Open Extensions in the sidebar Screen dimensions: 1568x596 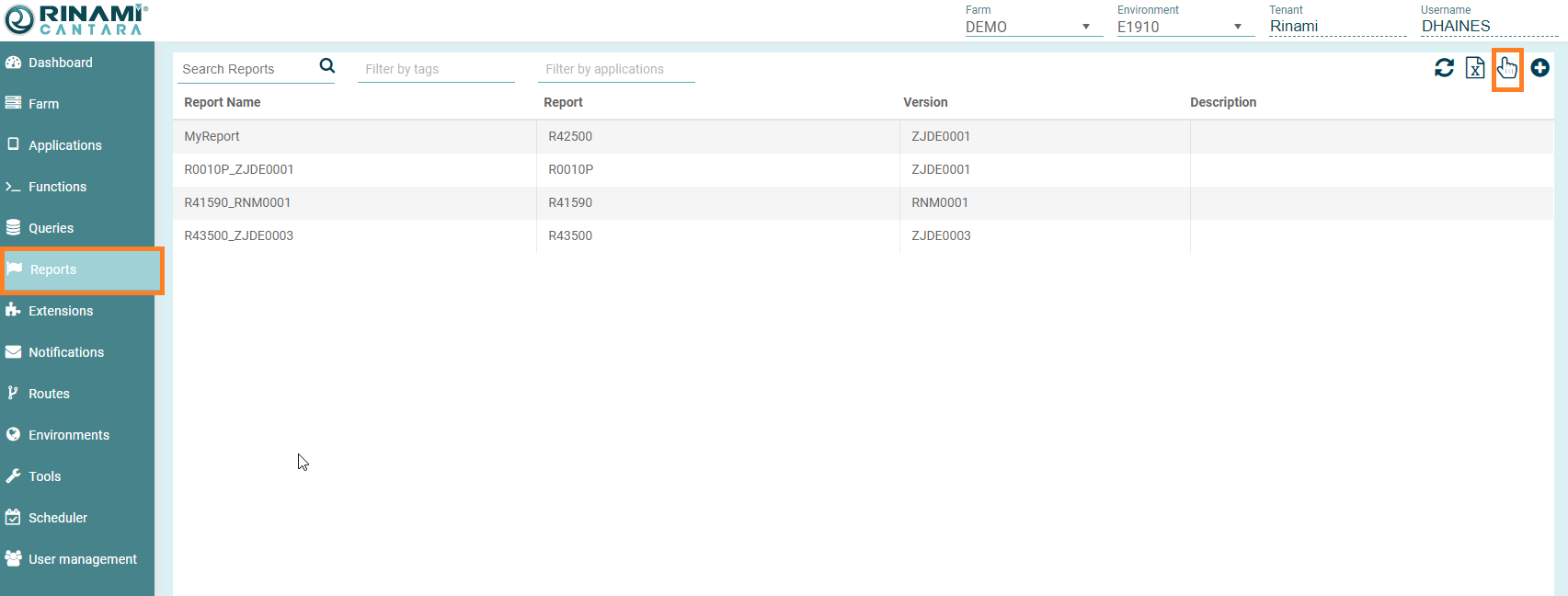point(60,311)
